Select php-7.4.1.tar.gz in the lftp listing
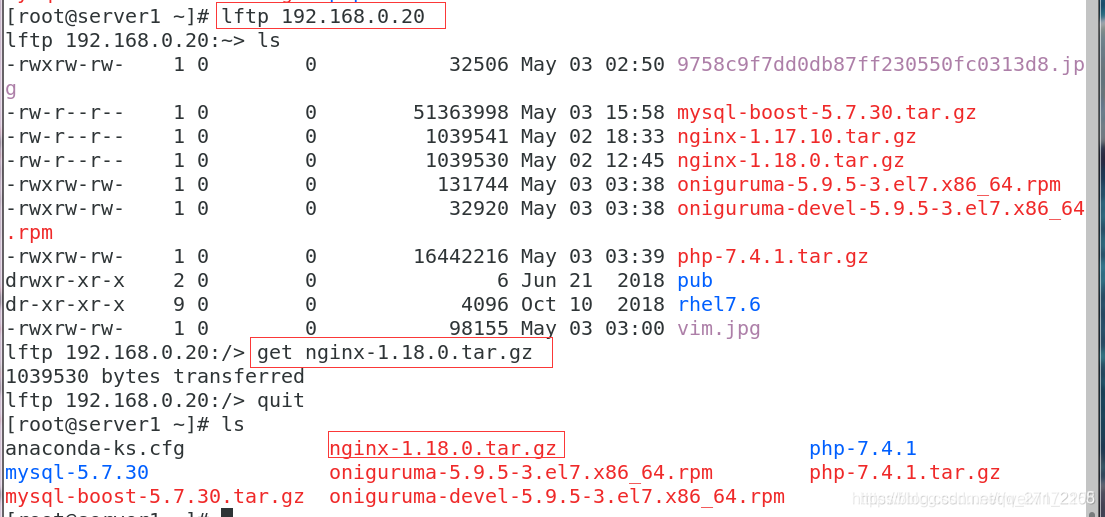1105x517 pixels. pyautogui.click(x=772, y=256)
